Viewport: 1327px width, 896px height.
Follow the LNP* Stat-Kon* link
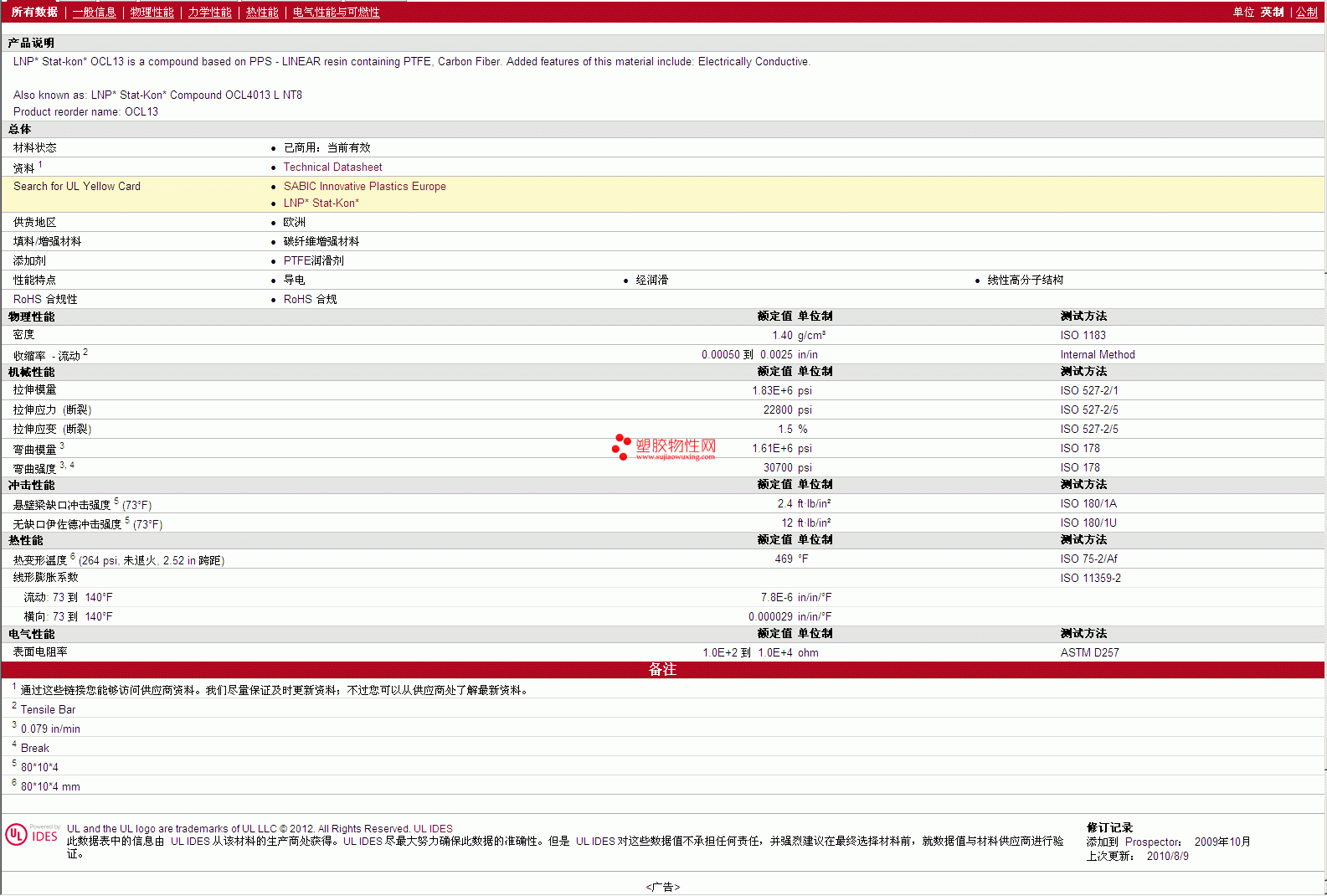pos(321,203)
